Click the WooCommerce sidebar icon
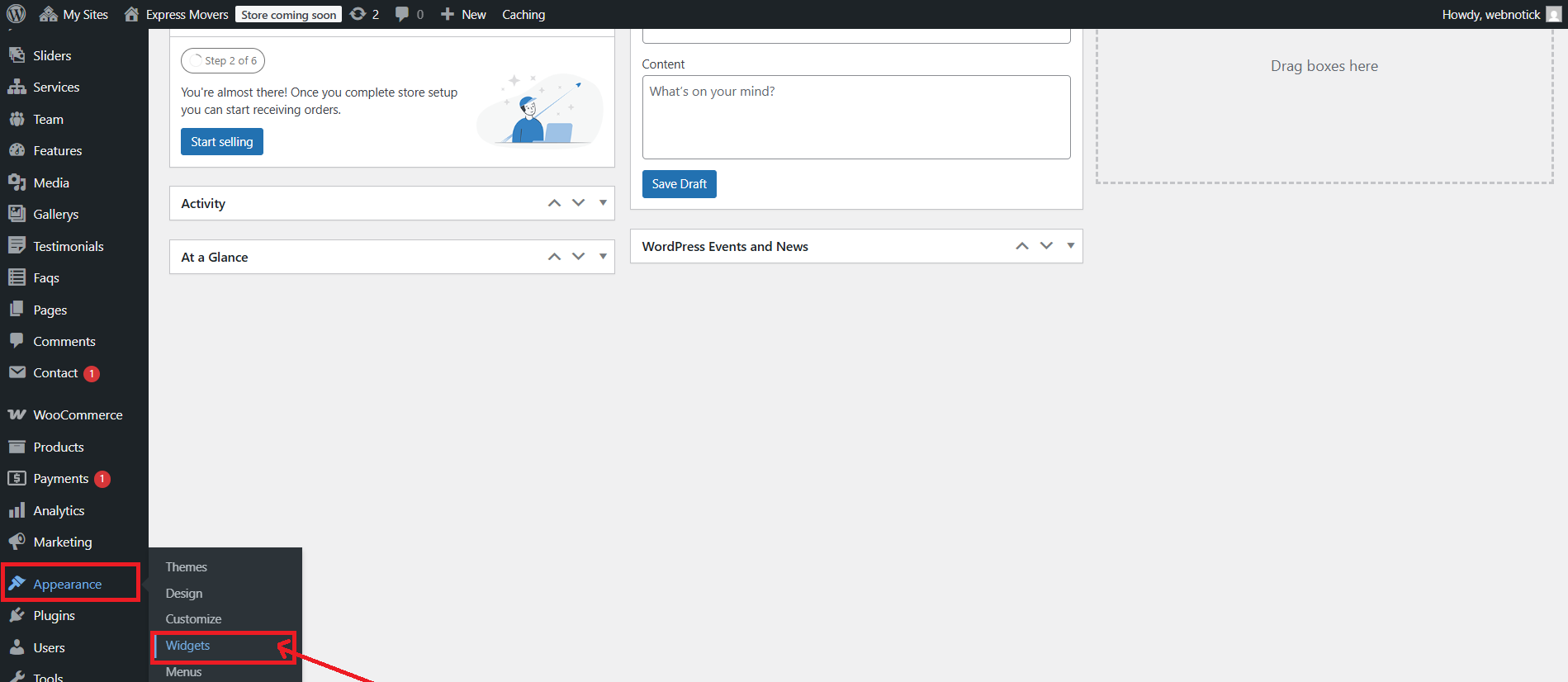The width and height of the screenshot is (1568, 682). (17, 414)
